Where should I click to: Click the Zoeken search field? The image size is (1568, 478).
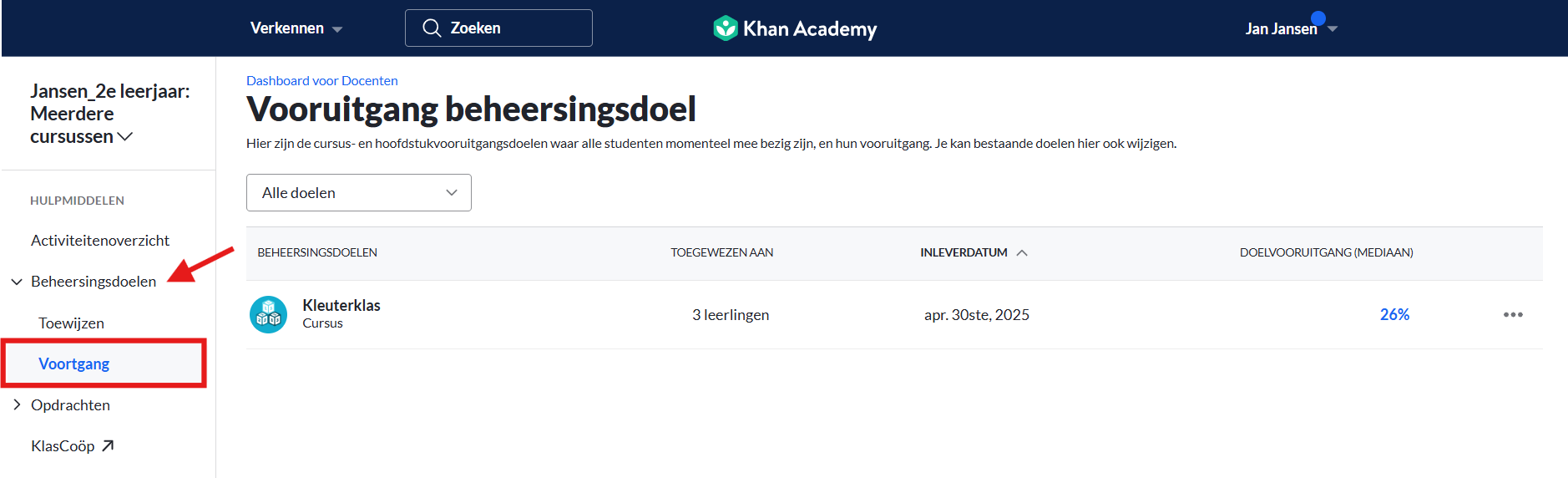pos(498,28)
